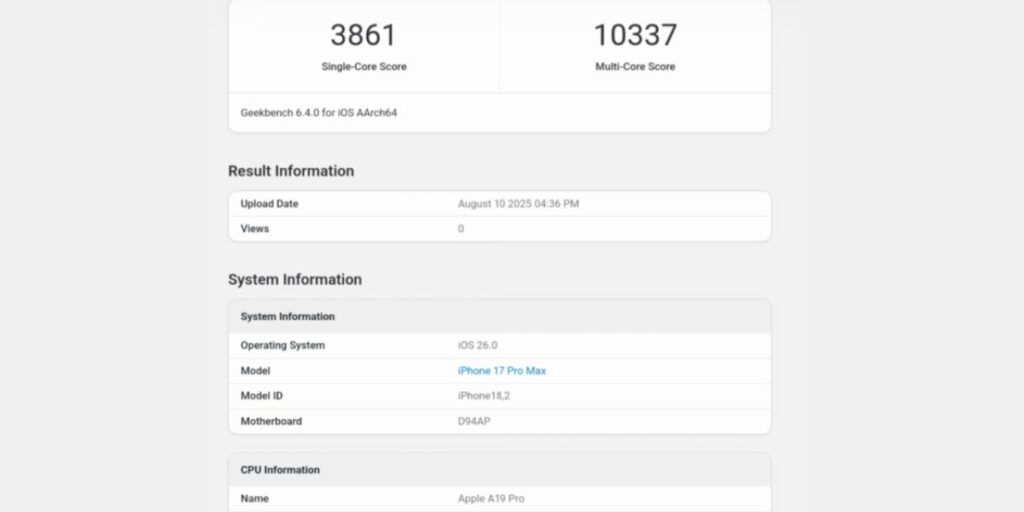This screenshot has width=1024, height=512.
Task: Click the large System Information section heading
Action: (295, 280)
